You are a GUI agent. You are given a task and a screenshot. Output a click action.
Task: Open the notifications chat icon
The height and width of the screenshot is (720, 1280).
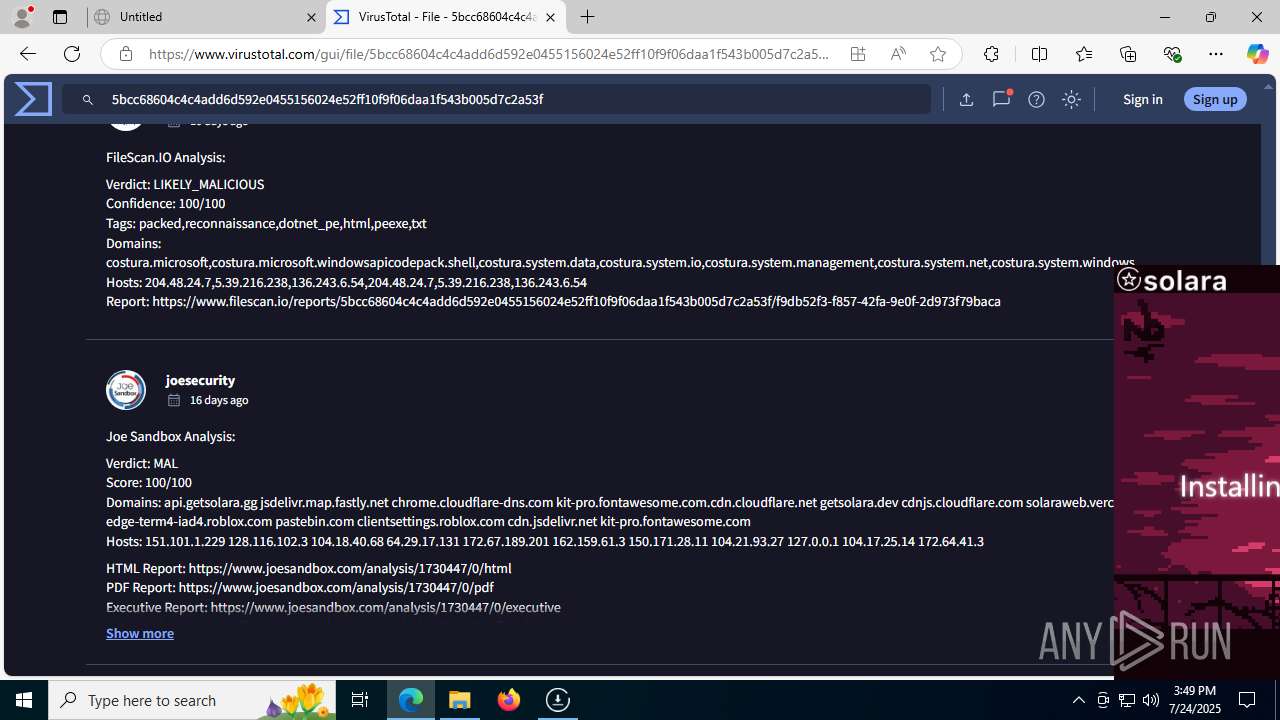coord(1001,99)
